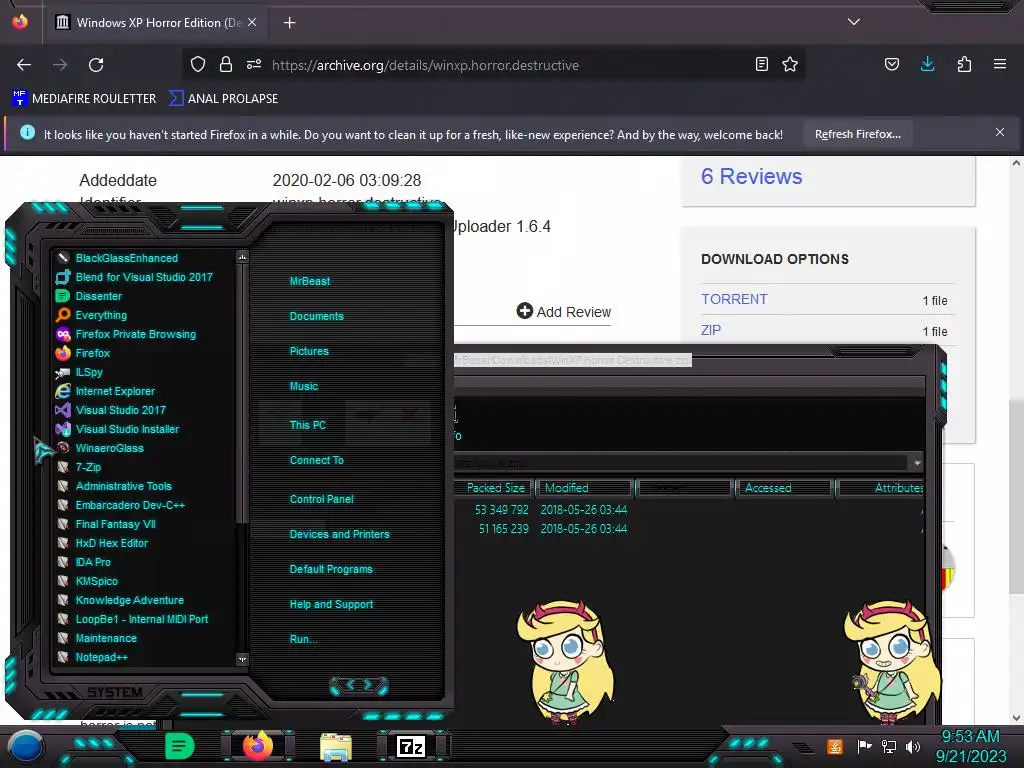1024x768 pixels.
Task: Open Firefox downloads panel
Action: 927,64
